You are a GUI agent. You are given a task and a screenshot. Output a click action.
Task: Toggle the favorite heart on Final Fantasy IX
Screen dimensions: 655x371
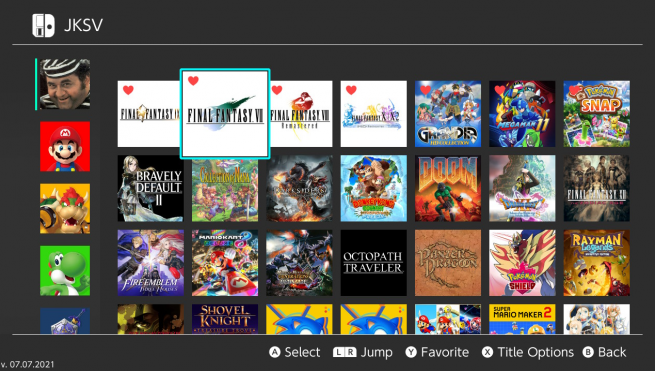click(128, 90)
